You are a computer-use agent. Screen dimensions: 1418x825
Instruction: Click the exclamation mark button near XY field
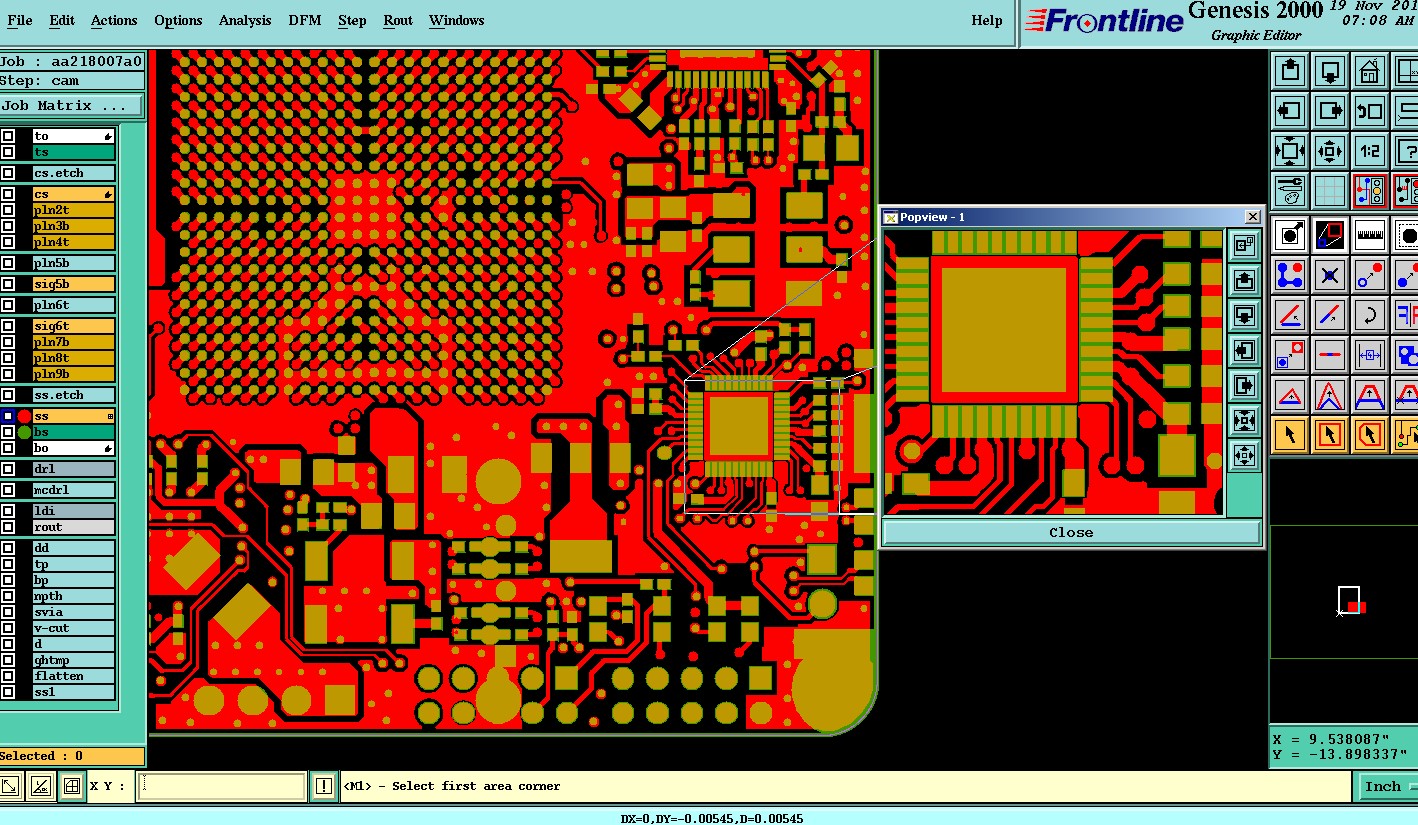tap(323, 786)
